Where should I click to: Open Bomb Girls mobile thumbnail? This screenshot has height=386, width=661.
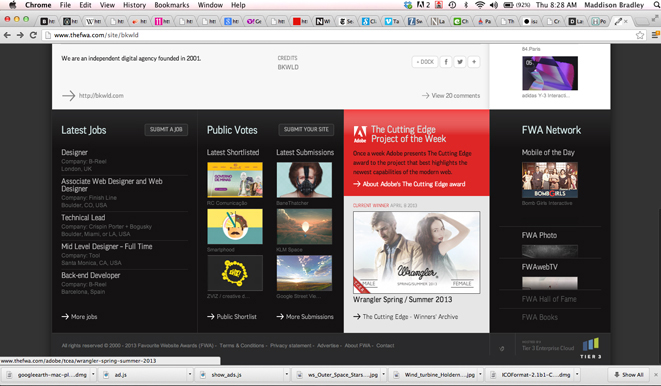(x=550, y=180)
